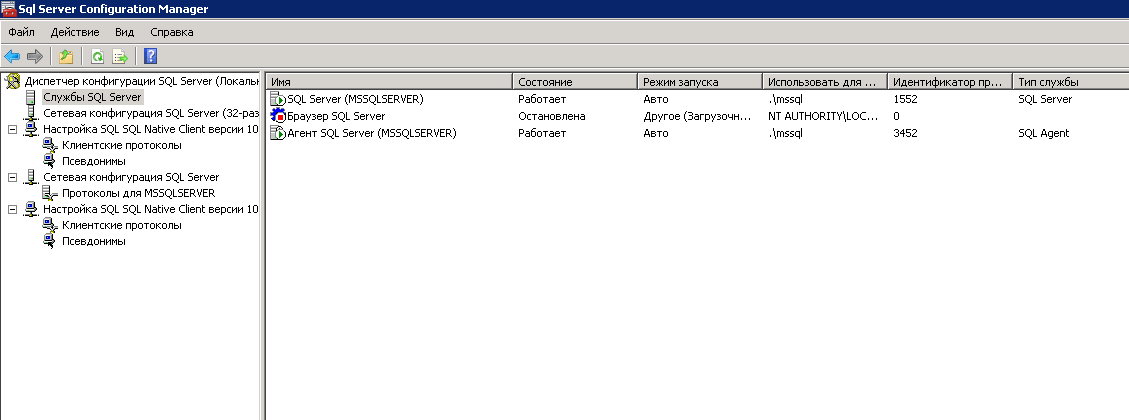
Task: Select the Агент SQL Server (MSSQLSERVER) row name
Action: (x=372, y=133)
